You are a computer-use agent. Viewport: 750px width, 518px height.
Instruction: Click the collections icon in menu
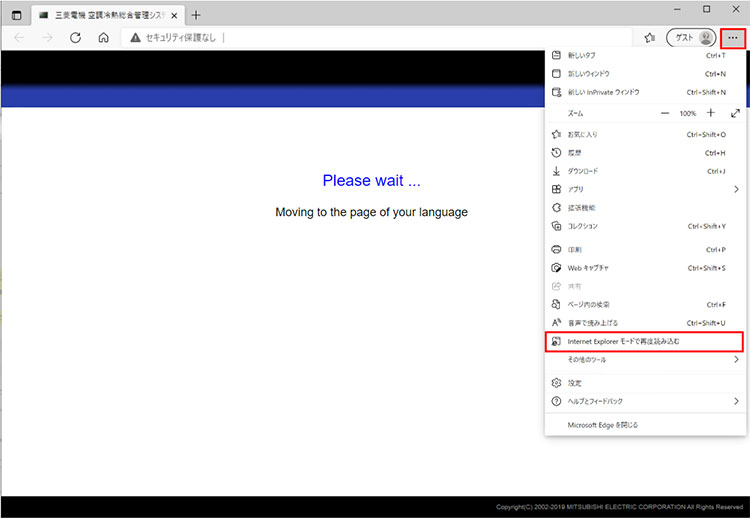pyautogui.click(x=556, y=226)
